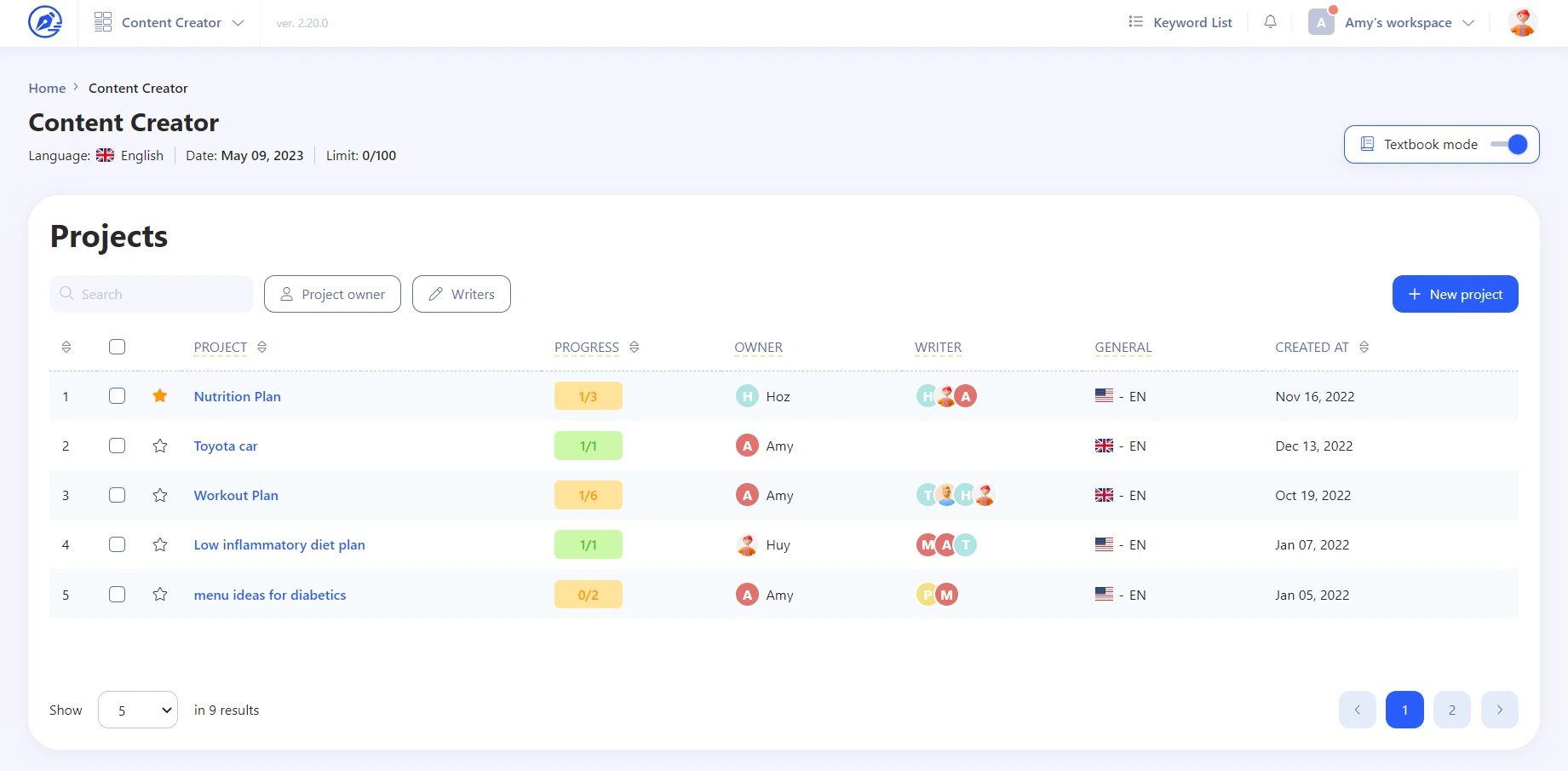Viewport: 1568px width, 771px height.
Task: Sort projects by the Progress column arrows
Action: tap(634, 347)
